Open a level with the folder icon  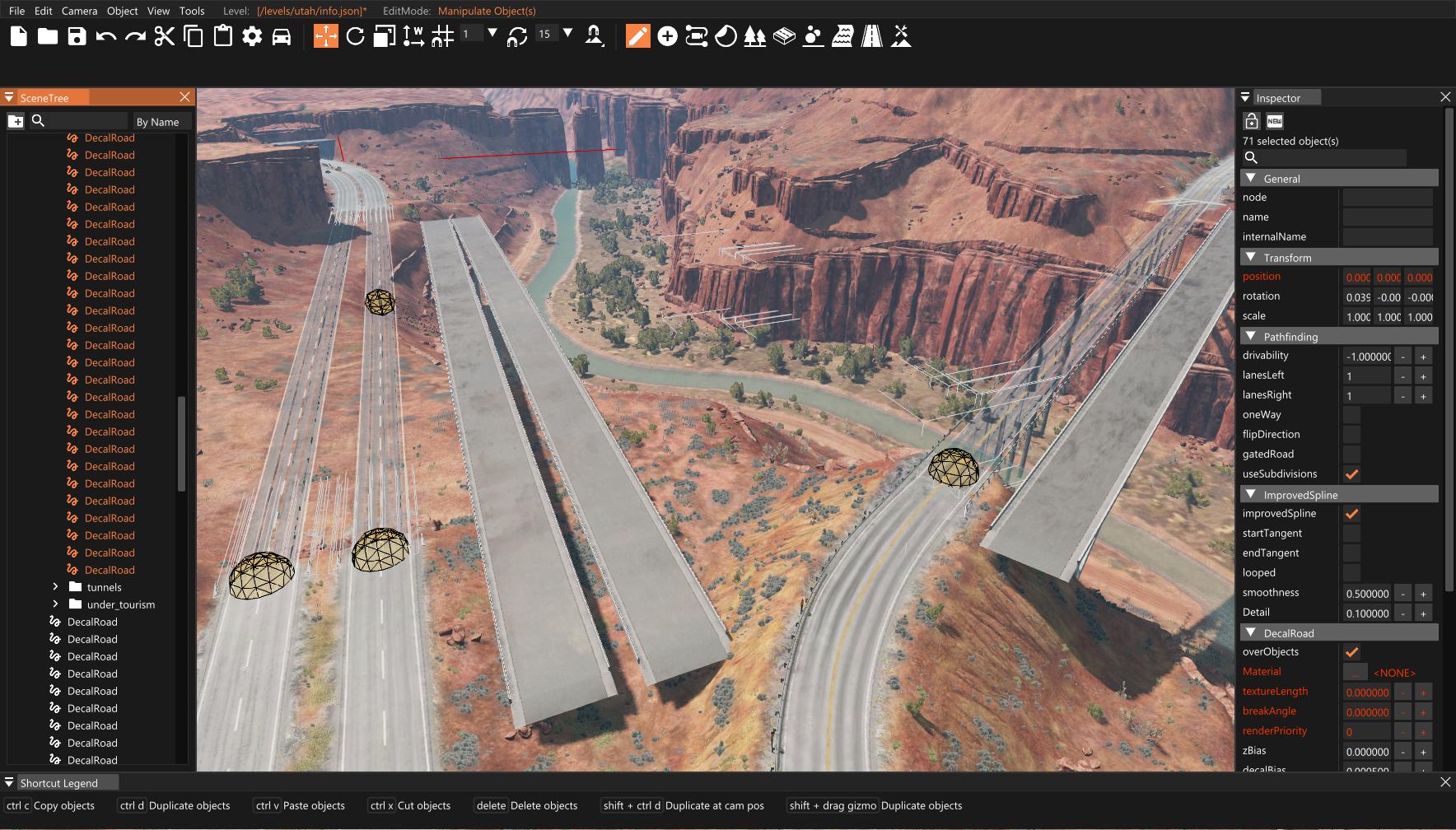[48, 36]
